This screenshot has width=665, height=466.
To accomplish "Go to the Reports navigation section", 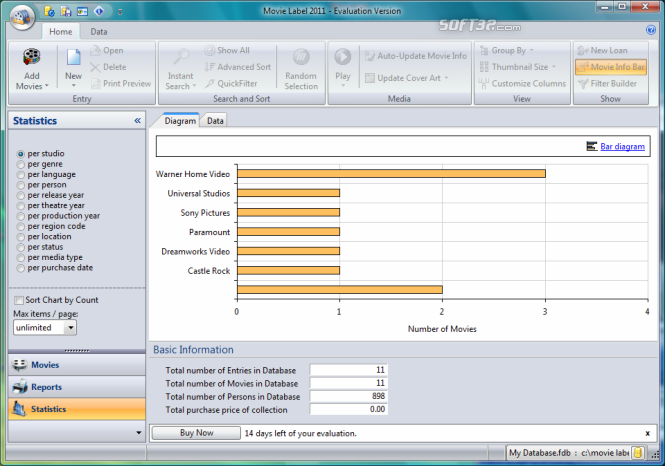I will point(77,387).
